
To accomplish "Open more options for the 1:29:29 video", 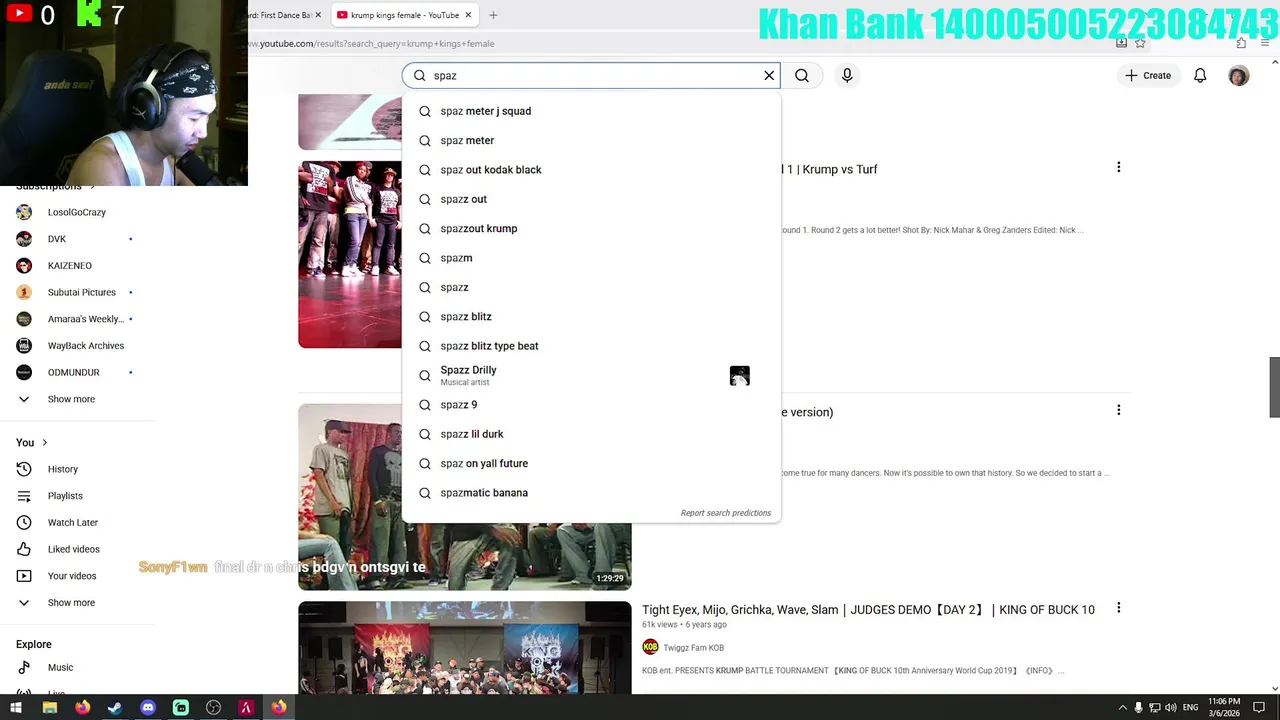I will (x=1118, y=410).
